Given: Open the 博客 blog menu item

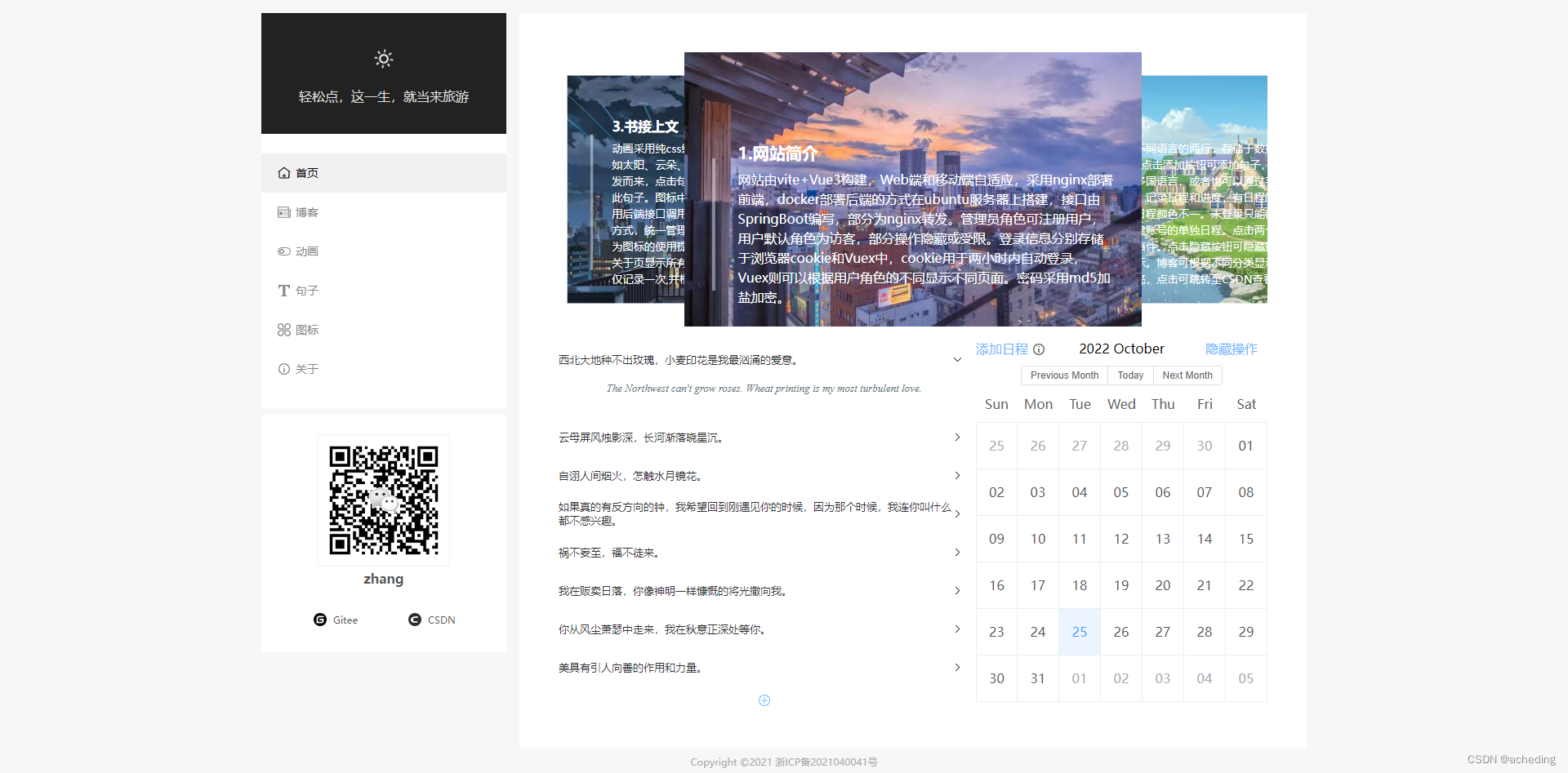Looking at the screenshot, I should pos(384,212).
